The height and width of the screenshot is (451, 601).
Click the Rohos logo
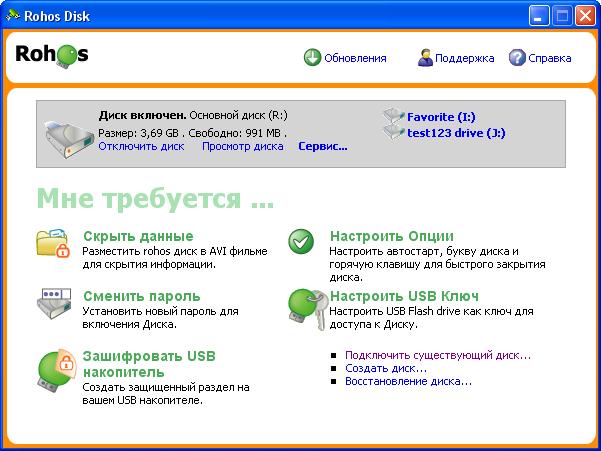pos(52,56)
